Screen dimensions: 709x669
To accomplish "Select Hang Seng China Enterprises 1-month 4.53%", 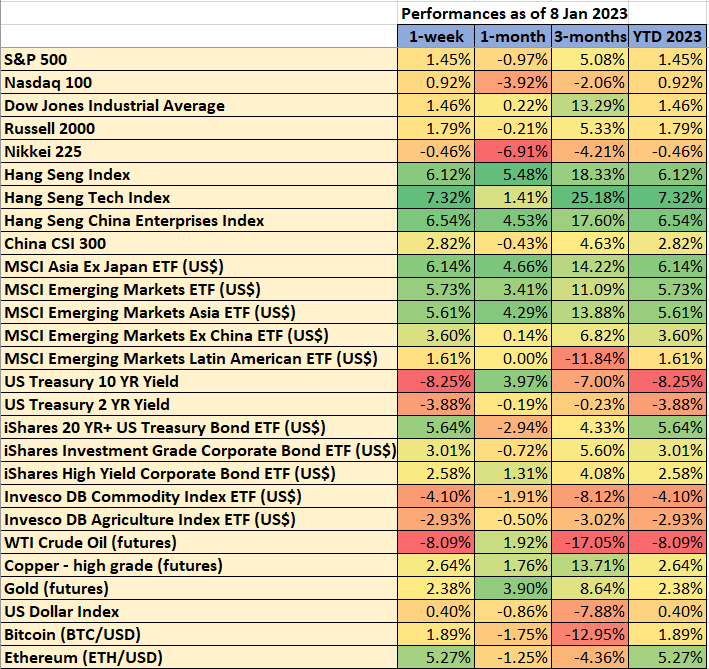I will click(x=513, y=221).
